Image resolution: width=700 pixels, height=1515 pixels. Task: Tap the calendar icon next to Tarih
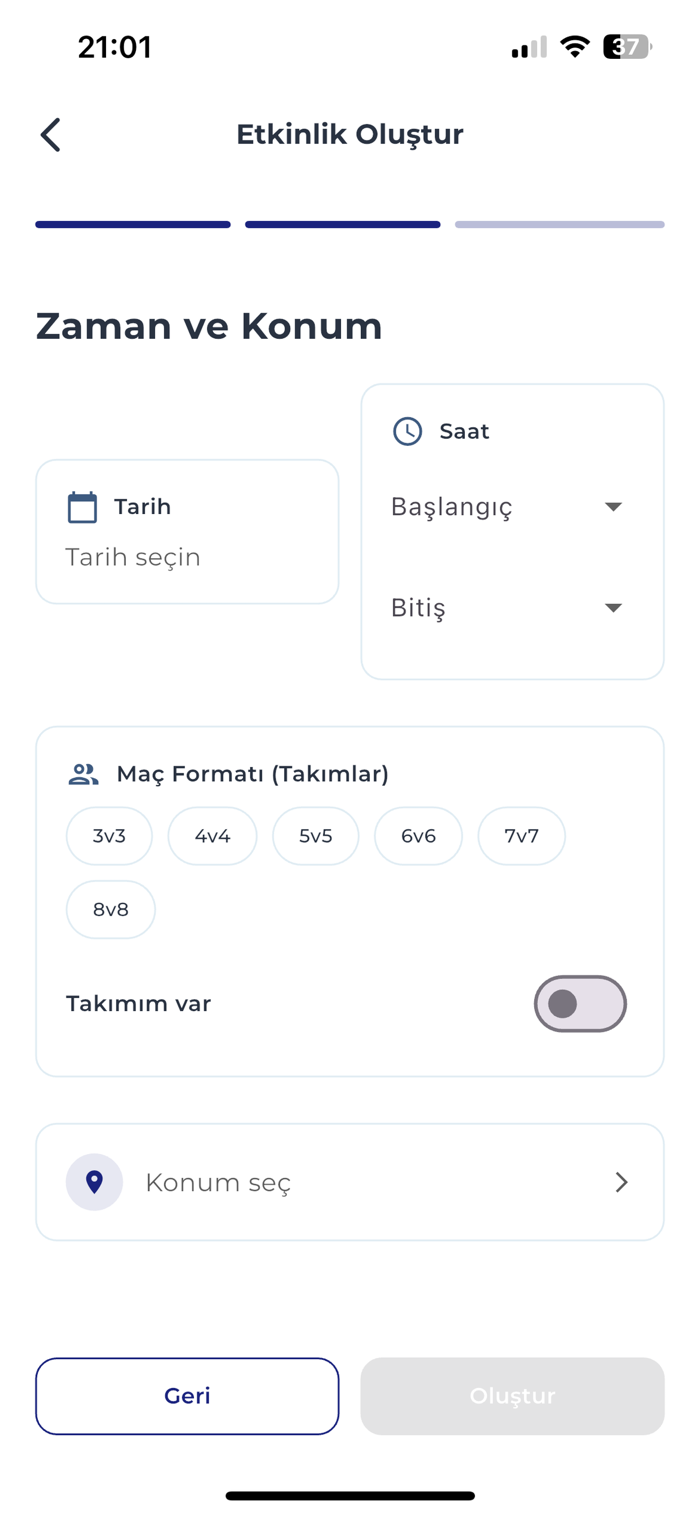click(x=82, y=507)
